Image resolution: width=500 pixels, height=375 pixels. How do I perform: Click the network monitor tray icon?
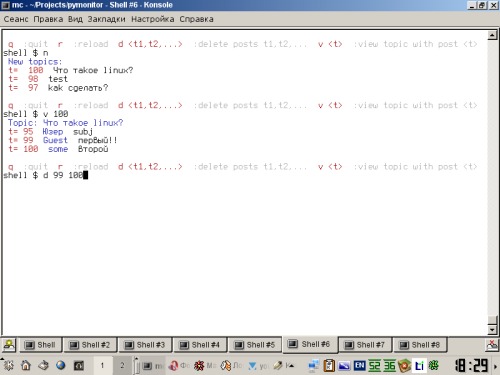click(x=313, y=366)
